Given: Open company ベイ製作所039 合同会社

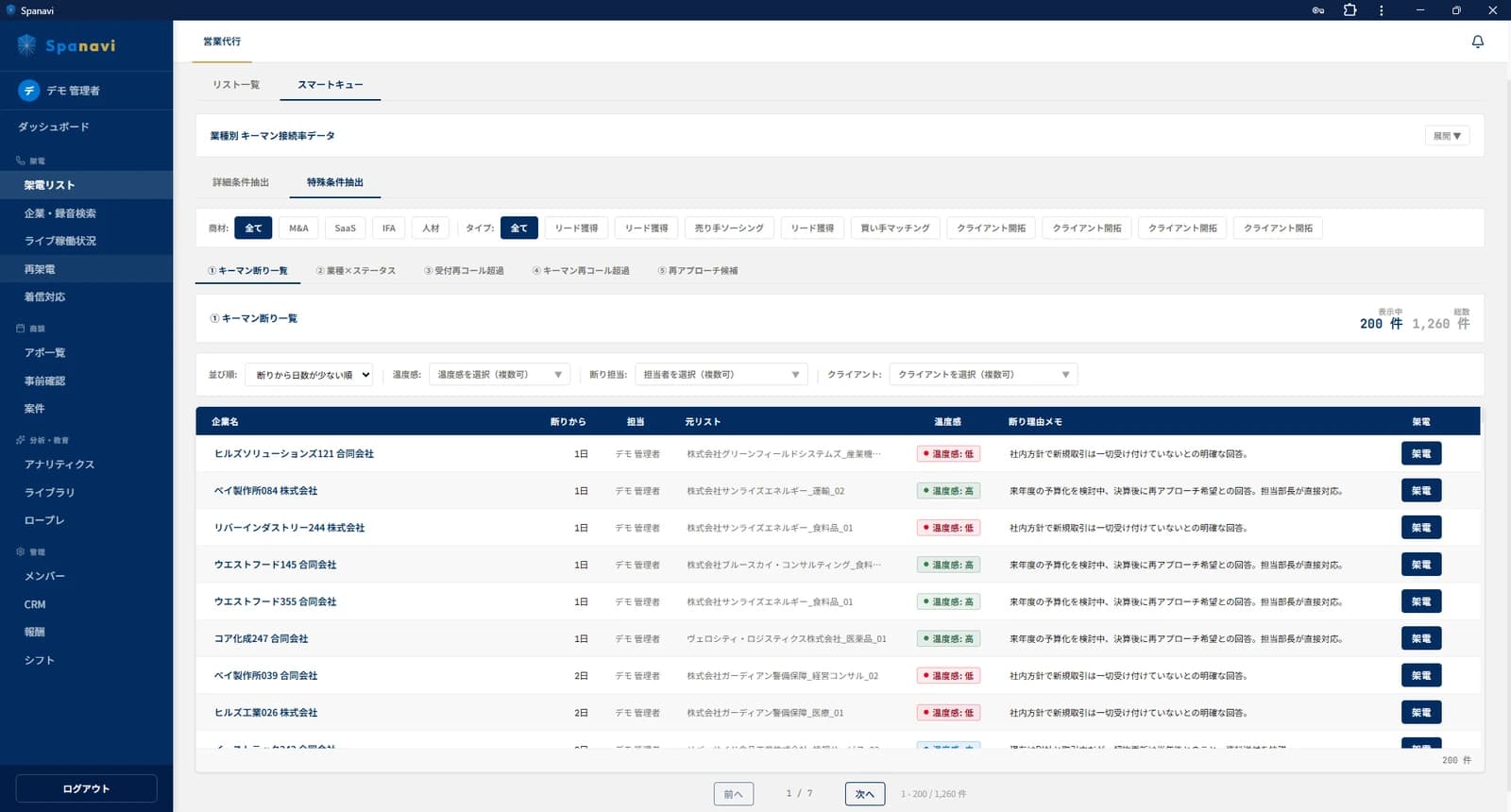Looking at the screenshot, I should pyautogui.click(x=266, y=676).
